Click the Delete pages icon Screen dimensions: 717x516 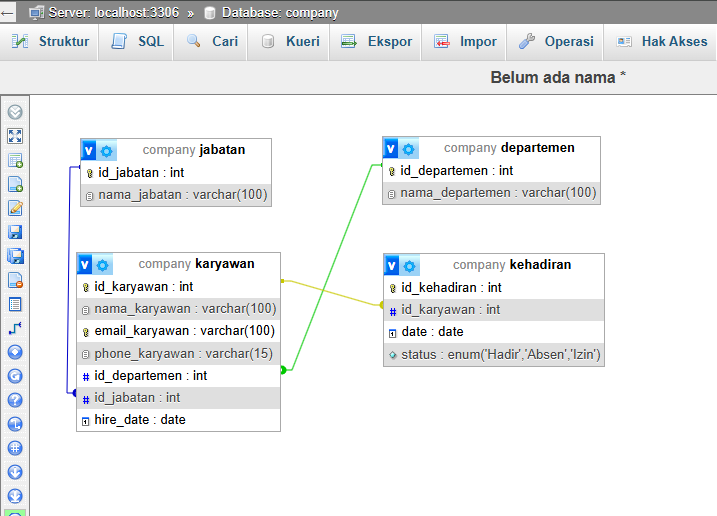pos(15,280)
